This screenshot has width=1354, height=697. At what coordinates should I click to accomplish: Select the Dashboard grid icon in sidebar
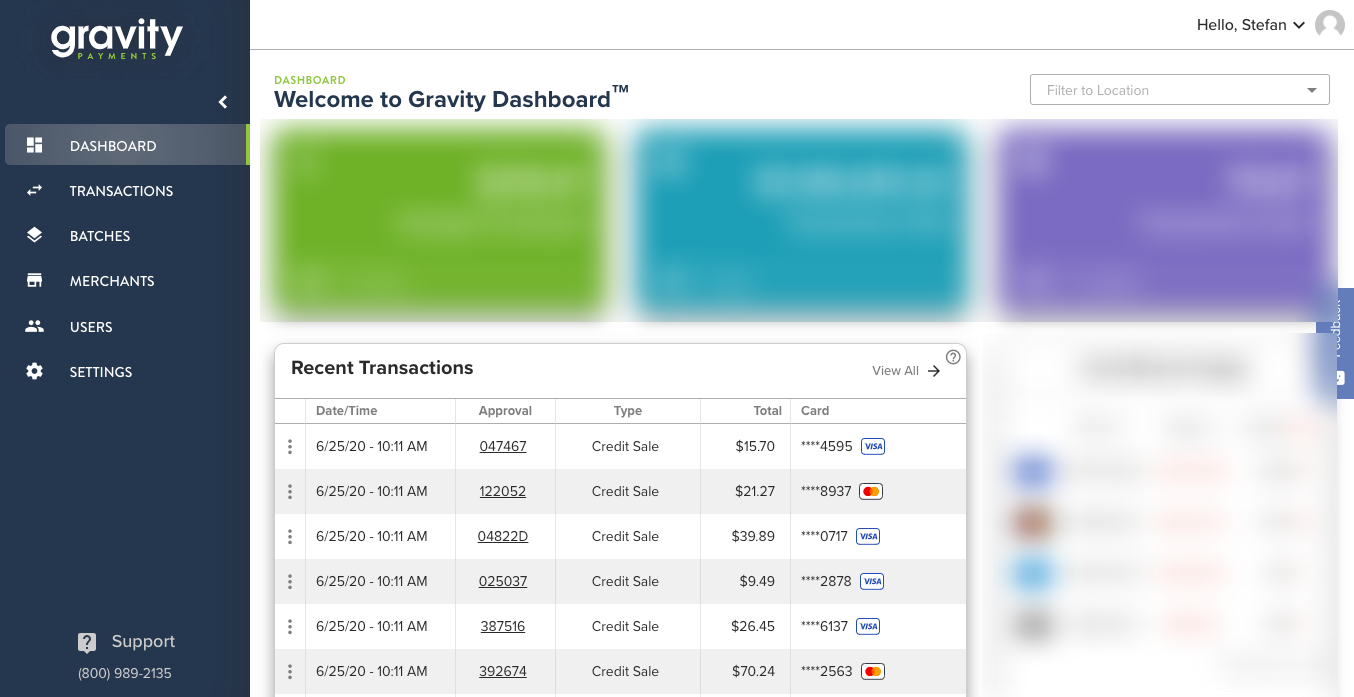(34, 145)
